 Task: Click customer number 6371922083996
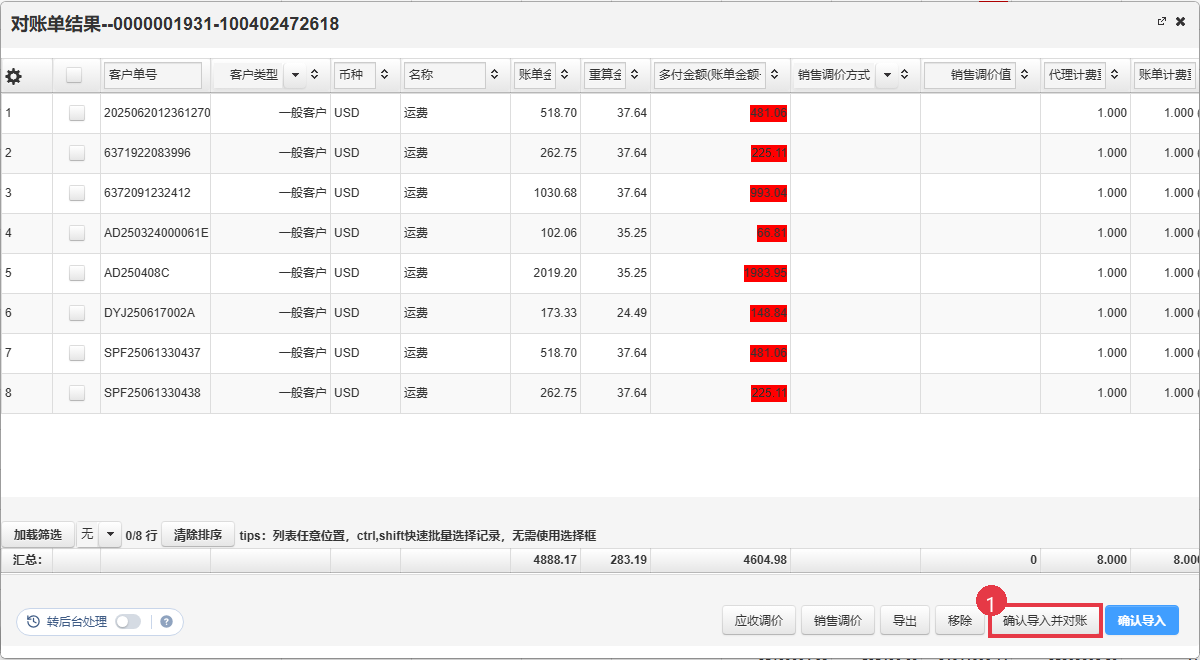tap(147, 153)
